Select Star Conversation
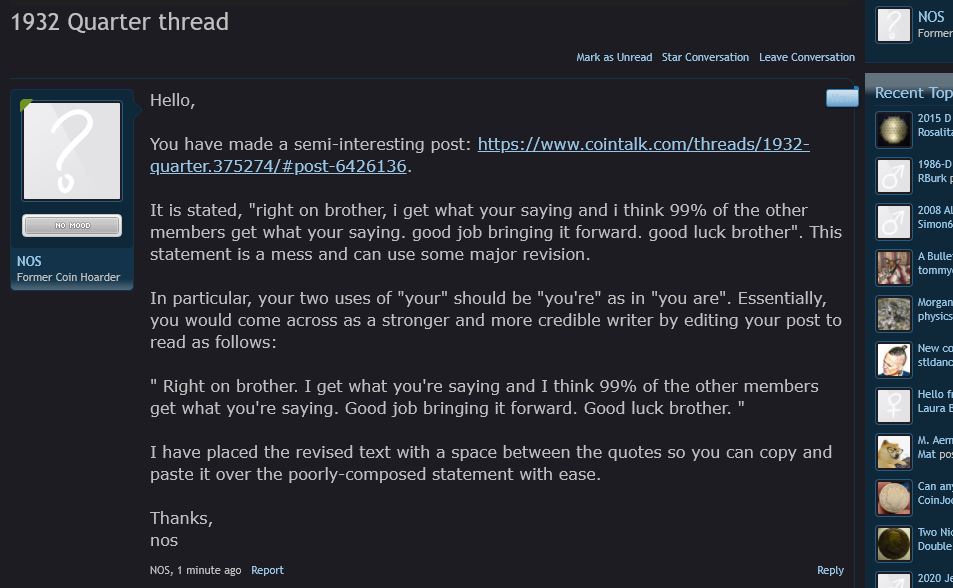 [x=705, y=57]
